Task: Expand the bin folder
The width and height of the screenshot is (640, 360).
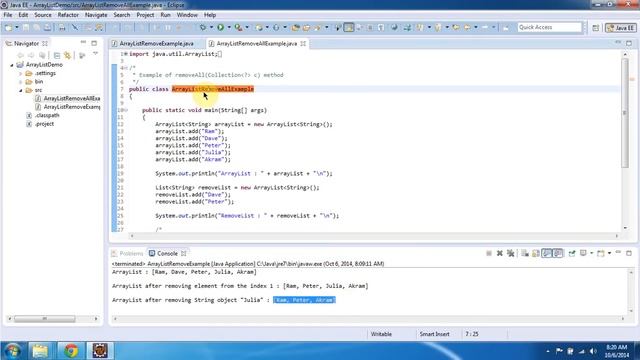Action: point(21,82)
